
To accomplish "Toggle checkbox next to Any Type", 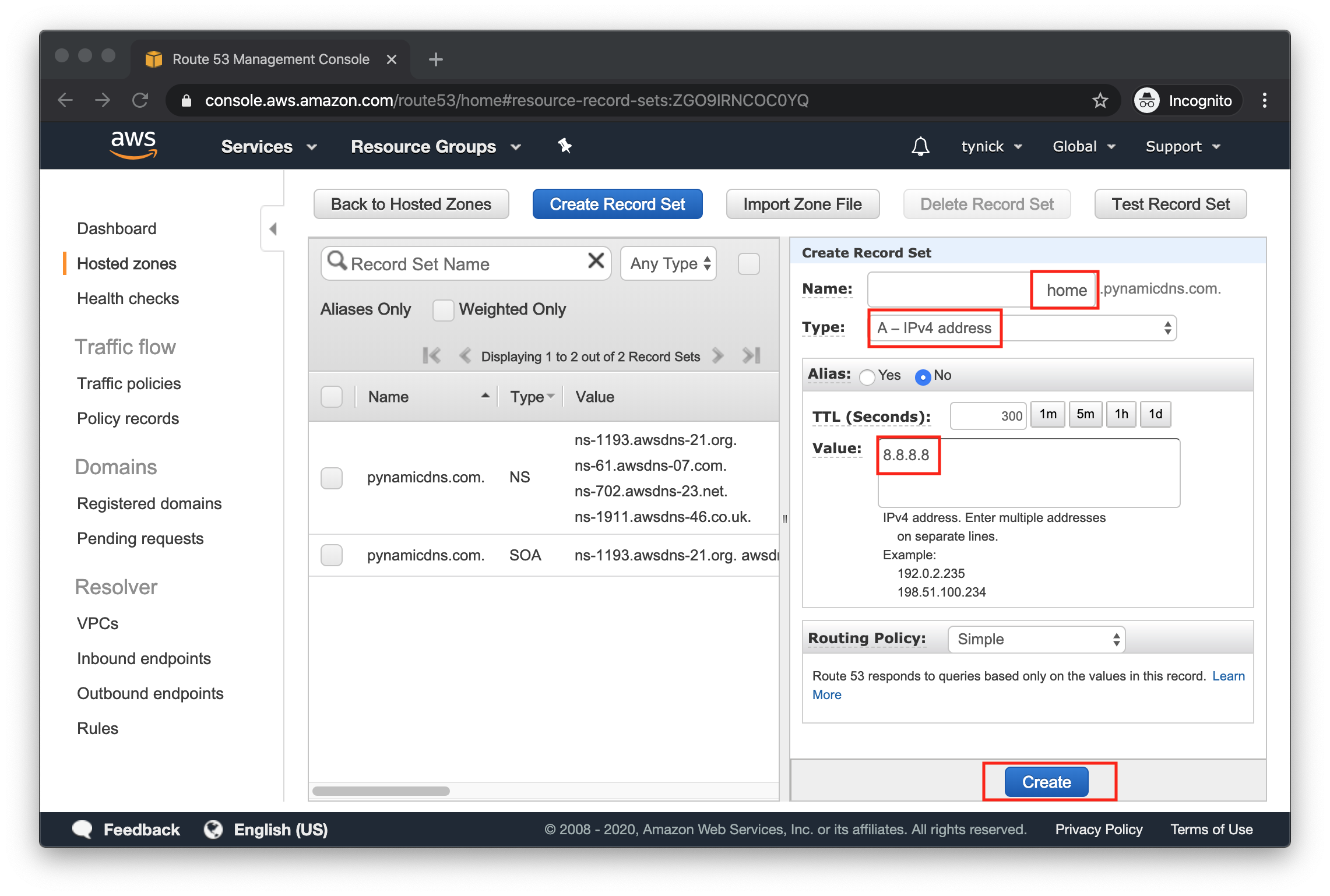I will point(748,264).
